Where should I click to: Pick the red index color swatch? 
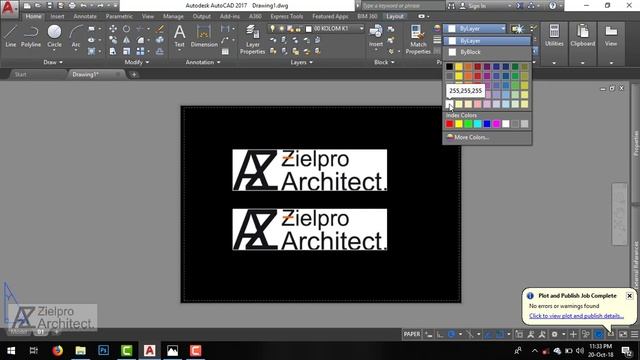(x=449, y=124)
